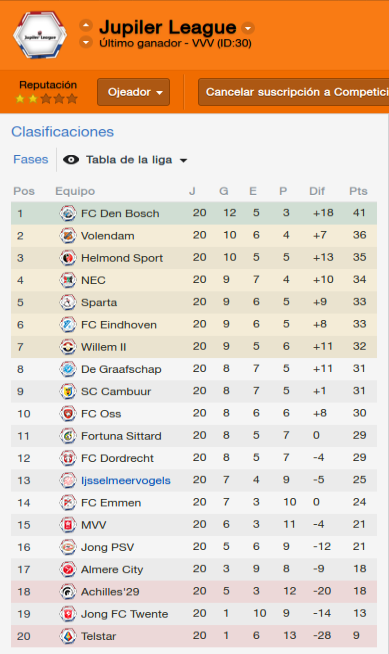389x654 pixels.
Task: Click the Jong PSV club badge
Action: 68,547
